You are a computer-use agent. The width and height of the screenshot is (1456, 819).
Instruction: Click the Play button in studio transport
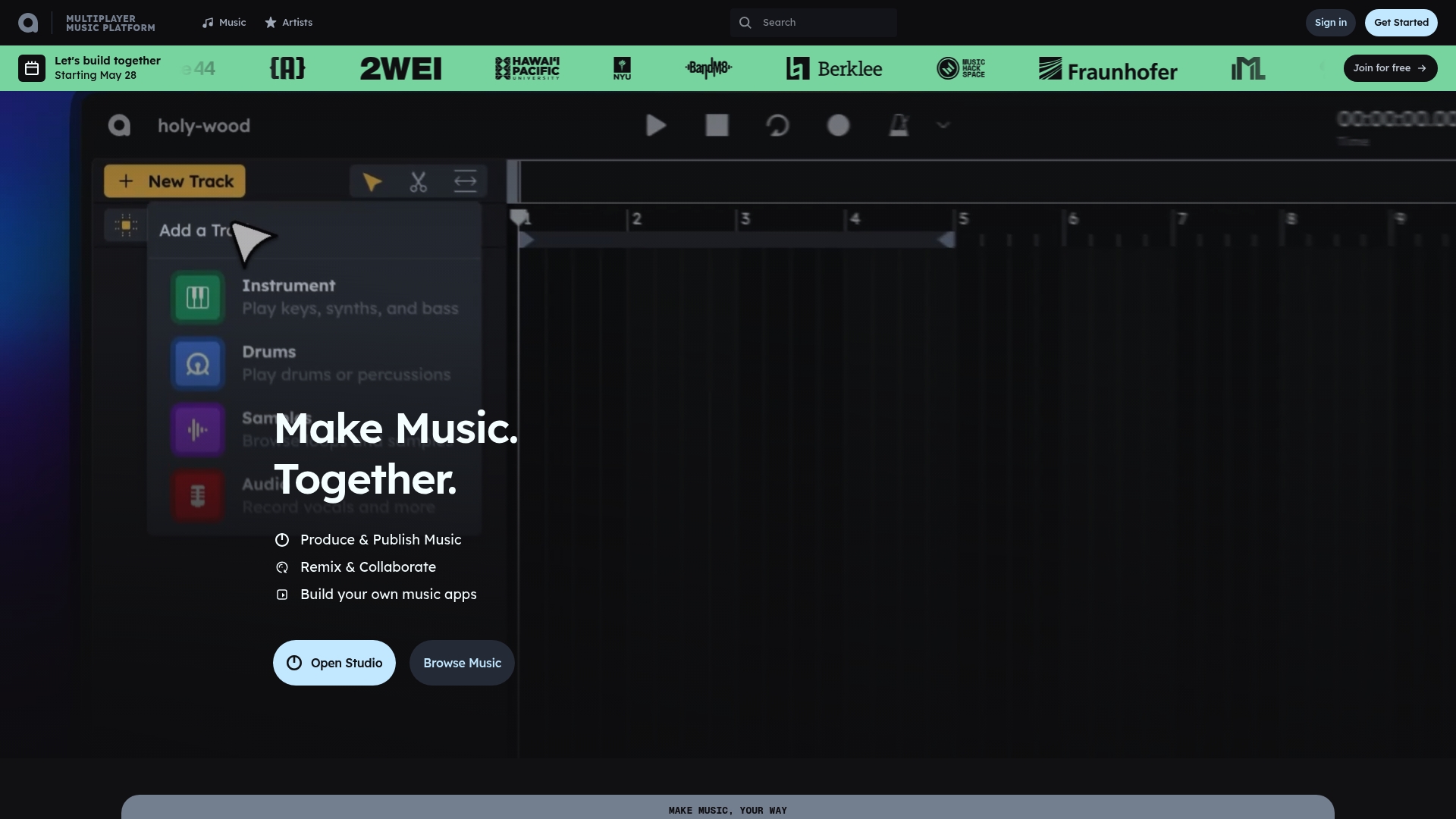tap(656, 125)
